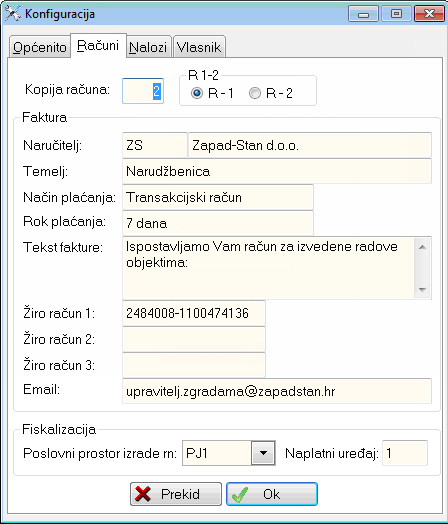This screenshot has width=448, height=524.
Task: Click the Konfiguracija app icon in title bar
Action: coord(12,14)
